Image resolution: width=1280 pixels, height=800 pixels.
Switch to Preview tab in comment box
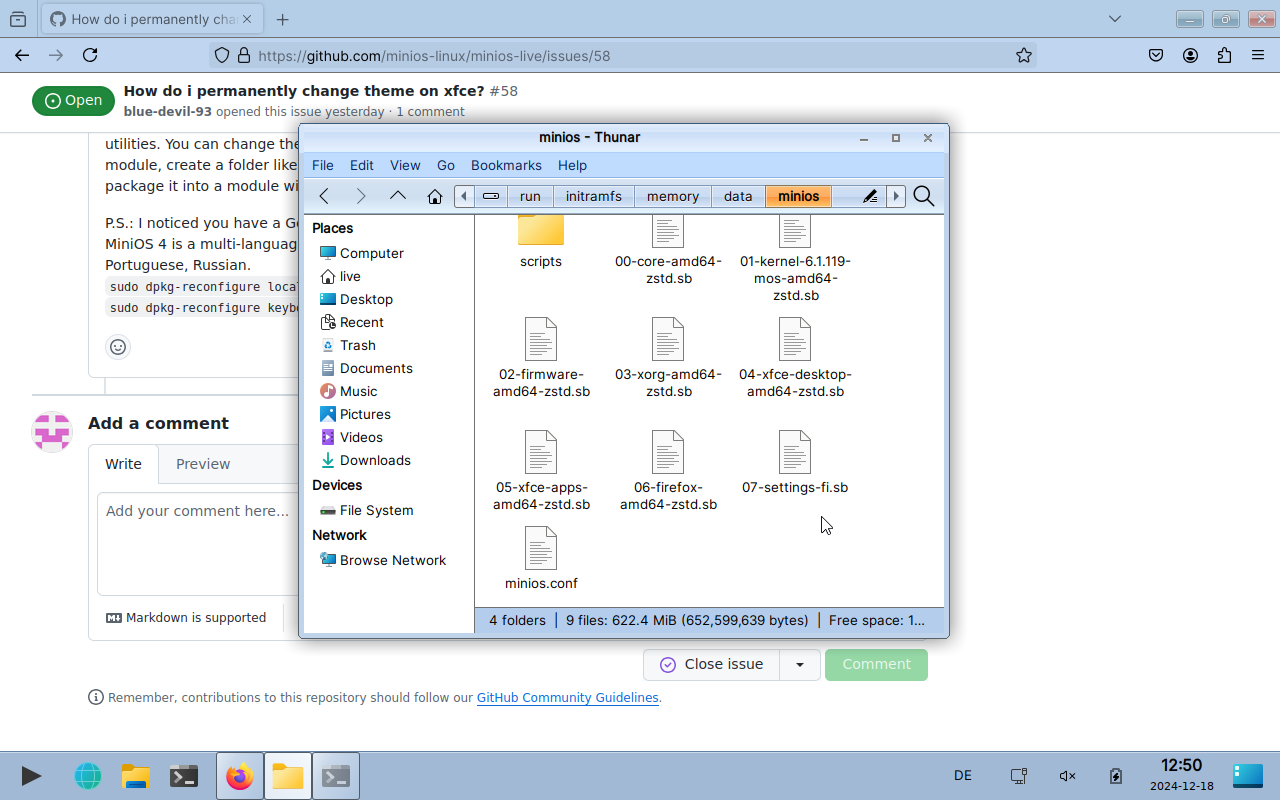coord(203,464)
